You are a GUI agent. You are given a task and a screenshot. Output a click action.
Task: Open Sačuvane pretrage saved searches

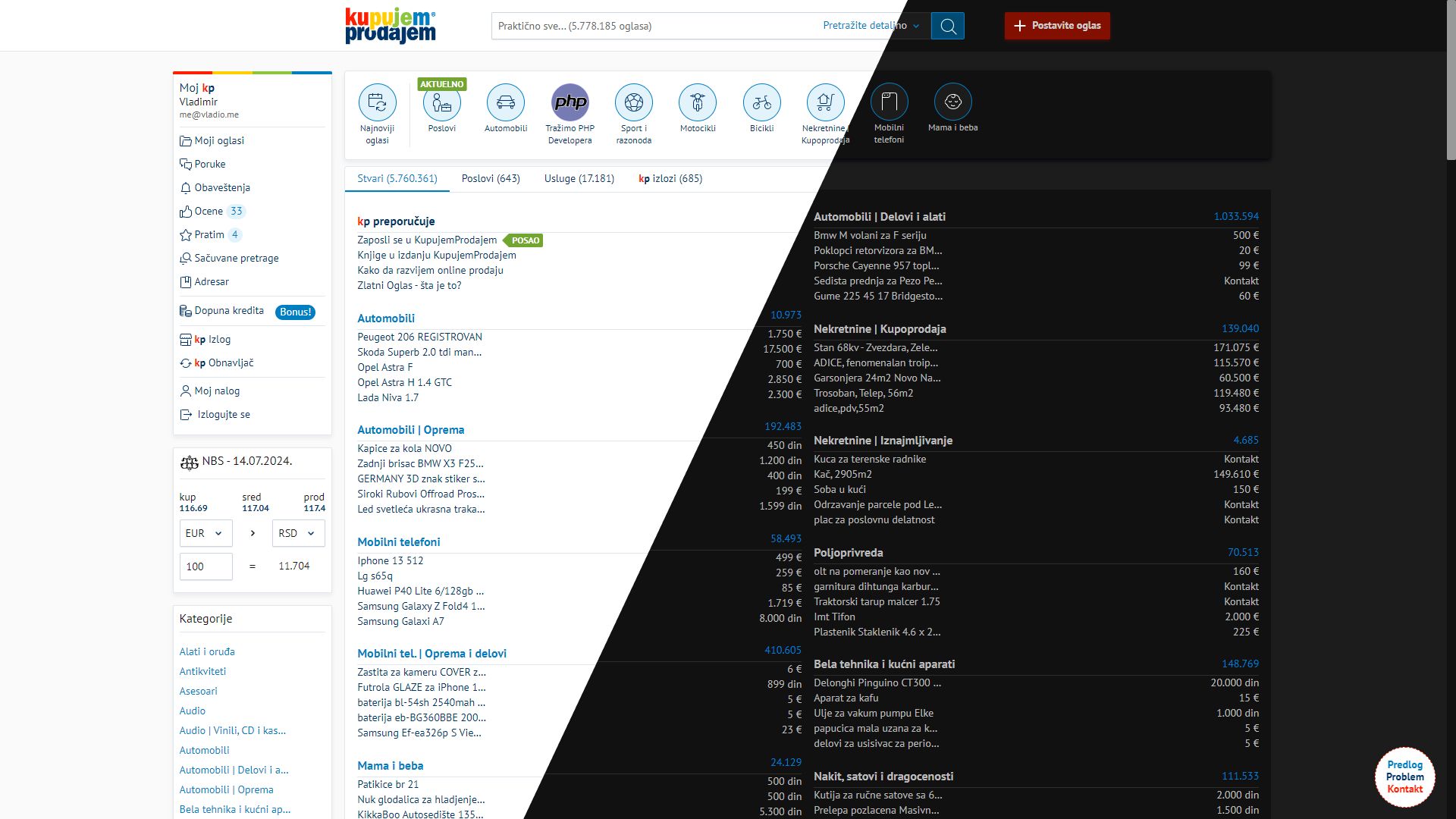(229, 258)
